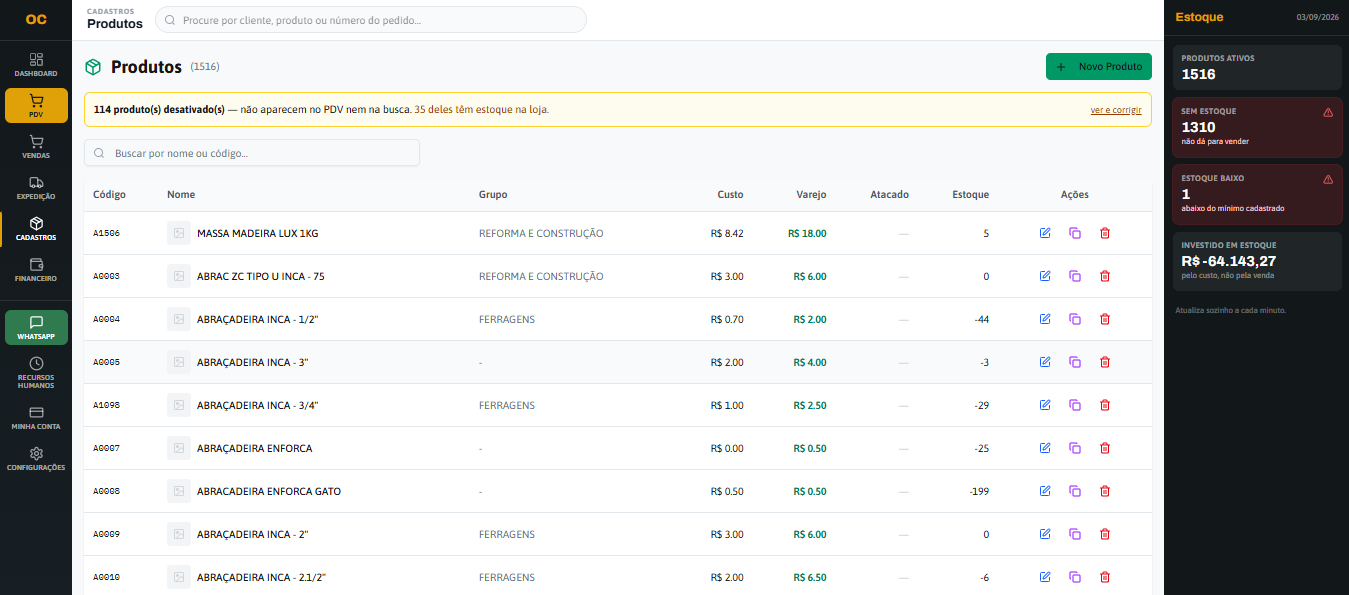Viewport: 1349px width, 595px height.
Task: Open the WhatsApp sidebar button
Action: (36, 327)
